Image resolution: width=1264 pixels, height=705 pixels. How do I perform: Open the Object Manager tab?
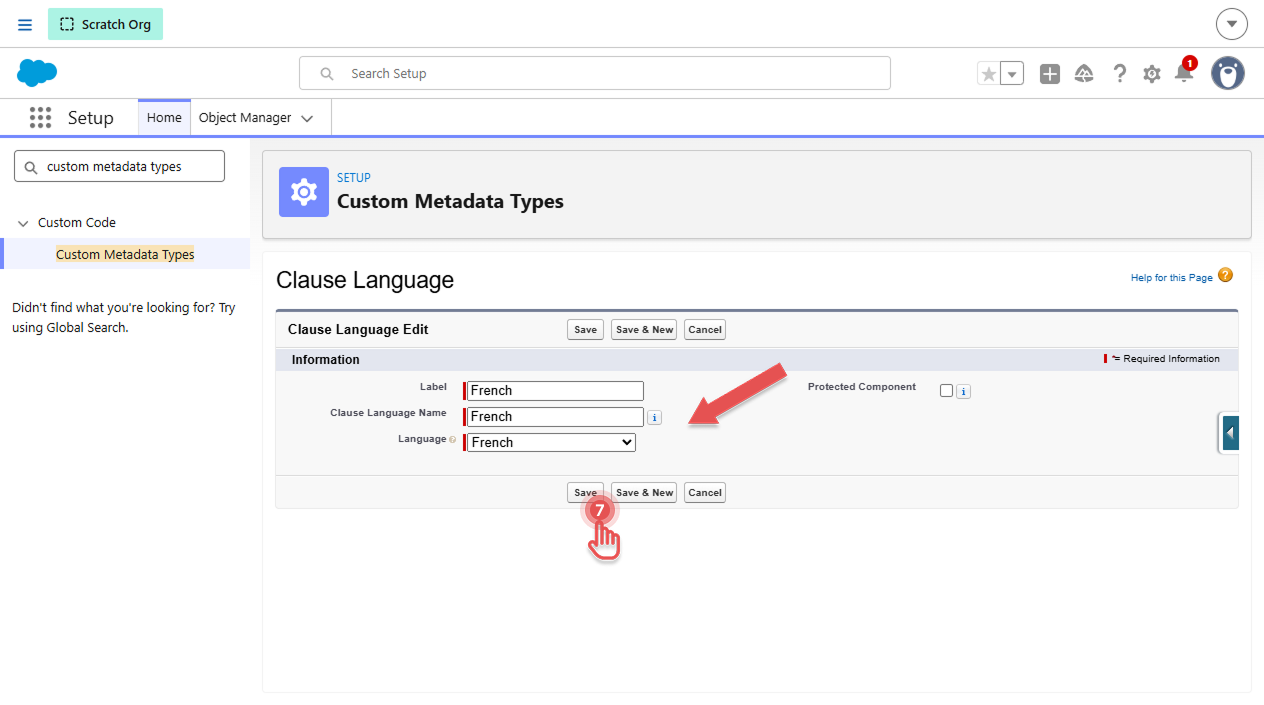pyautogui.click(x=245, y=118)
